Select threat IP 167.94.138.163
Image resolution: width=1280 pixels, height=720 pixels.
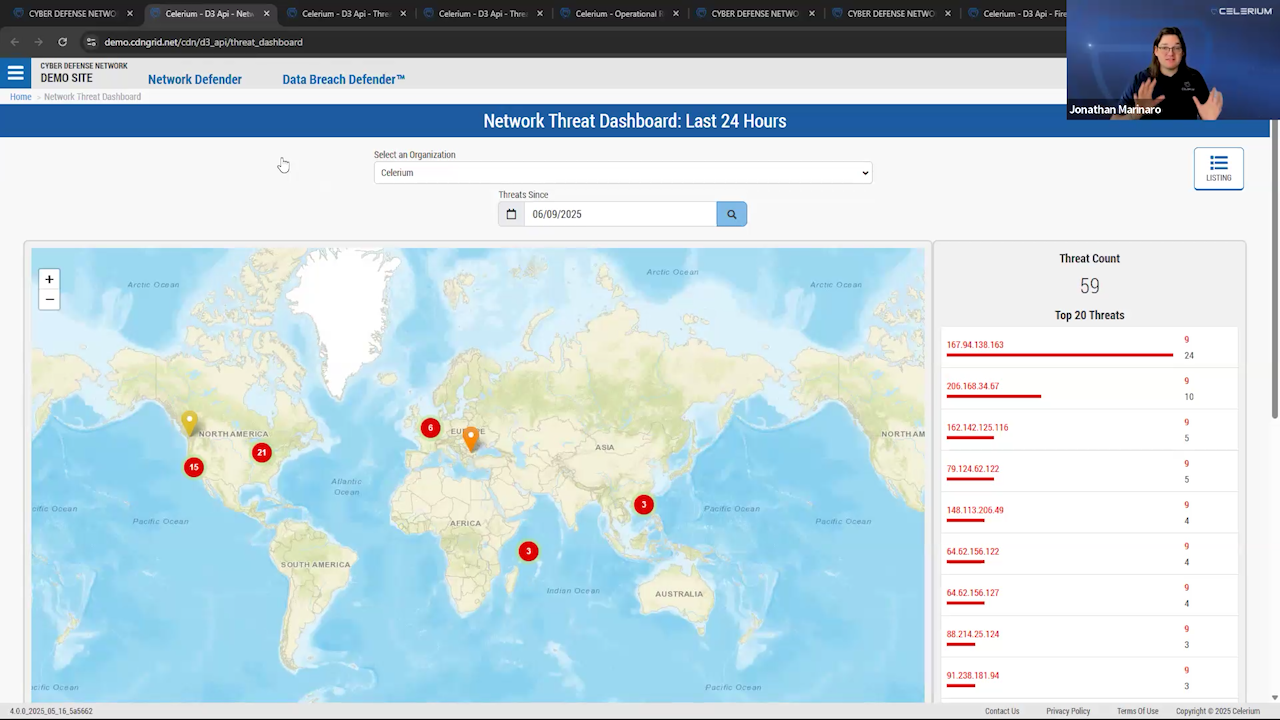click(x=975, y=345)
